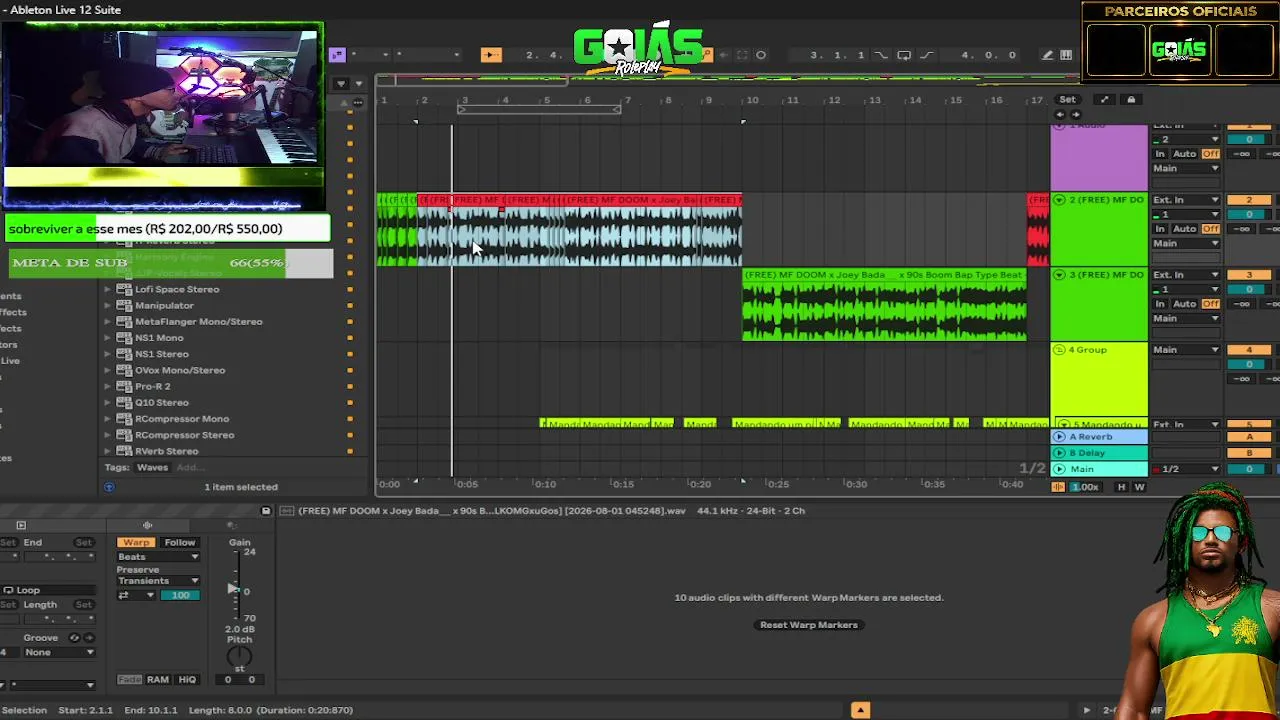Click the RVerb Stereo plugin icon
Screen dimensions: 1280x720
coord(124,451)
